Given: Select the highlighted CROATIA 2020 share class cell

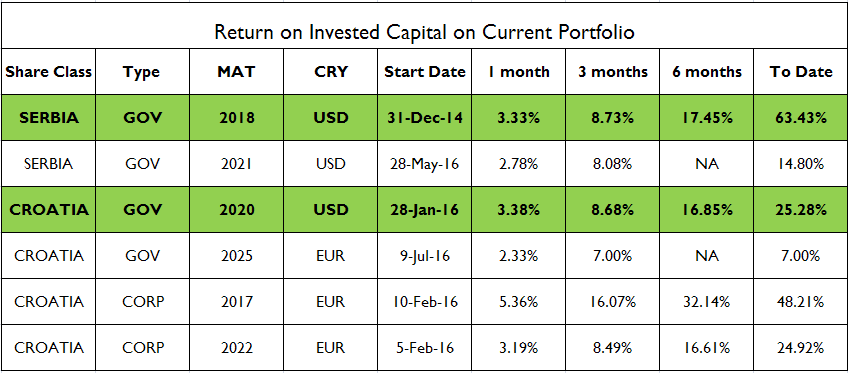Looking at the screenshot, I should click(x=49, y=210).
